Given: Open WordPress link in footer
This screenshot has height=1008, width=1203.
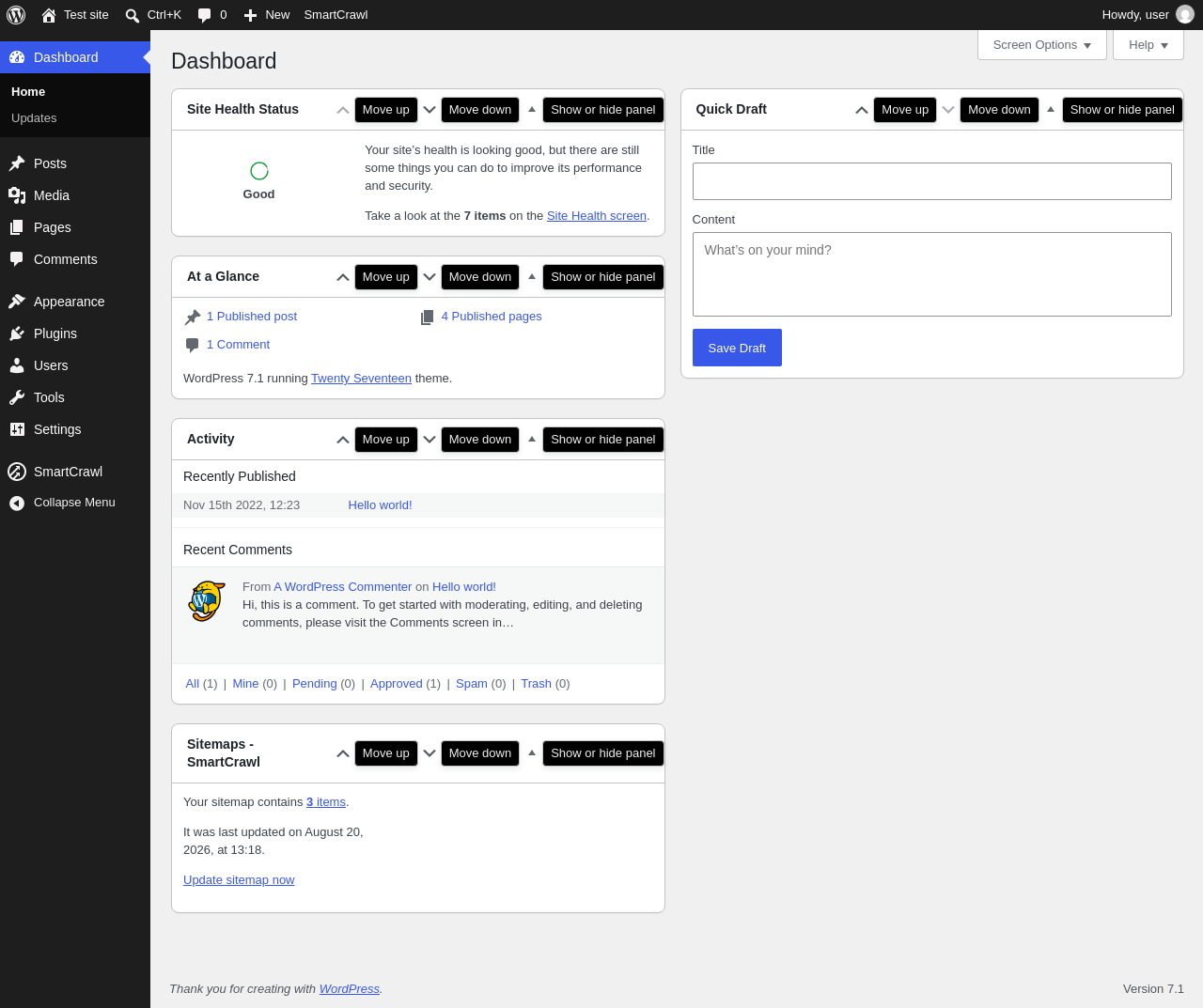Looking at the screenshot, I should click(x=350, y=989).
